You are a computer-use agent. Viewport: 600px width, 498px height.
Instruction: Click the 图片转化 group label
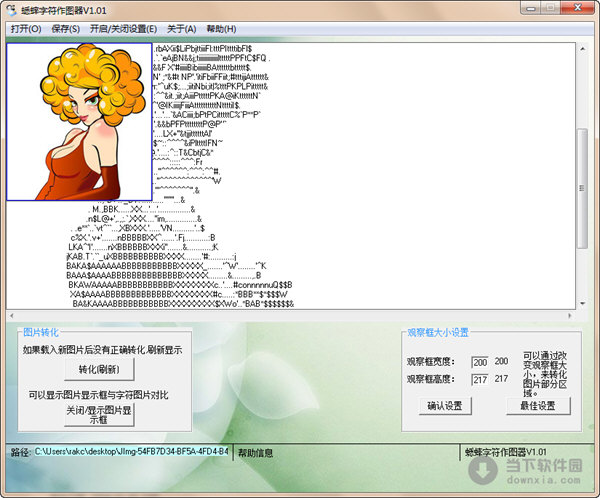pos(41,332)
